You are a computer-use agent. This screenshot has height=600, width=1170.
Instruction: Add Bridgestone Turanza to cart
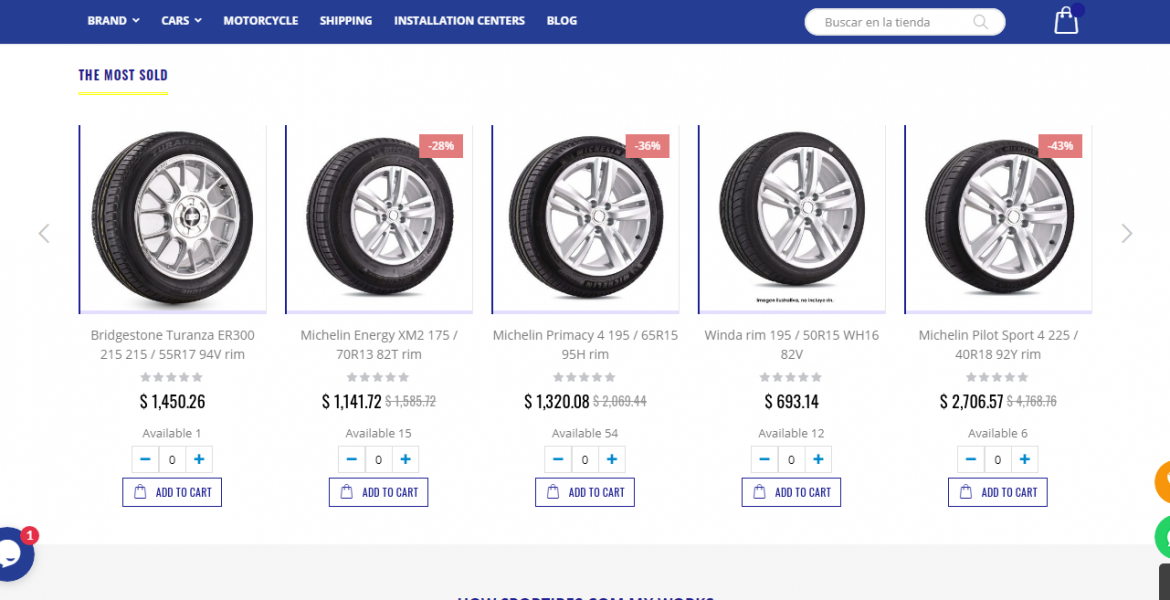tap(172, 492)
